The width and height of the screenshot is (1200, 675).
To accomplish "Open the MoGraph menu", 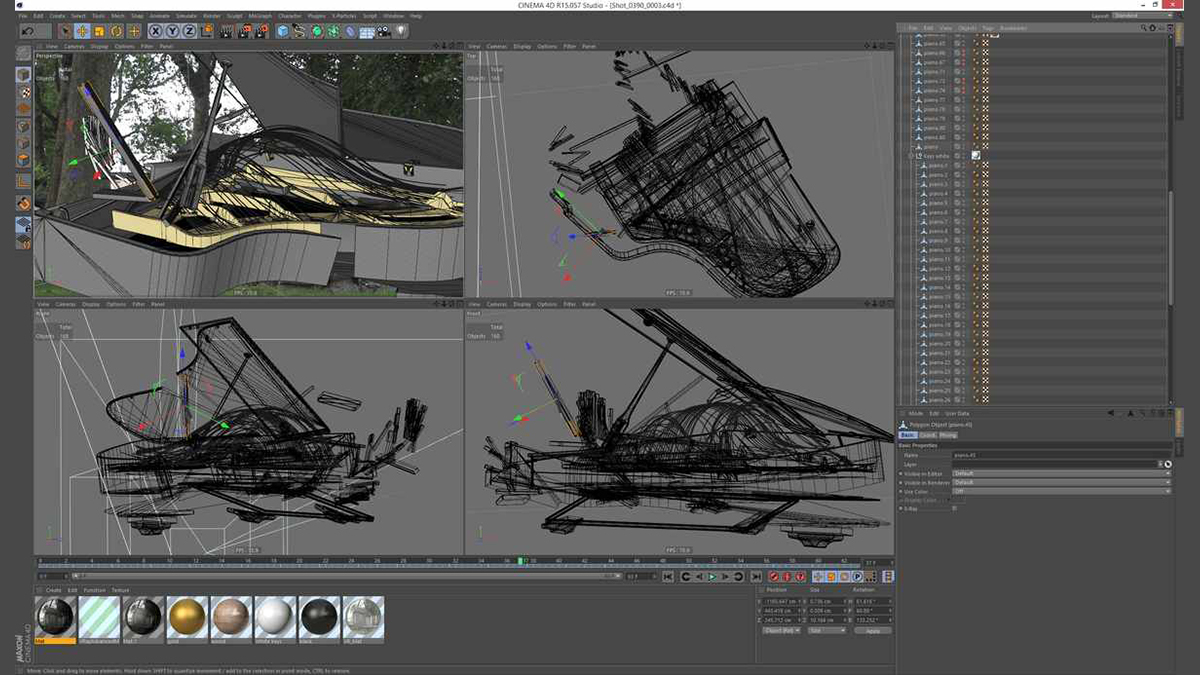I will [262, 16].
